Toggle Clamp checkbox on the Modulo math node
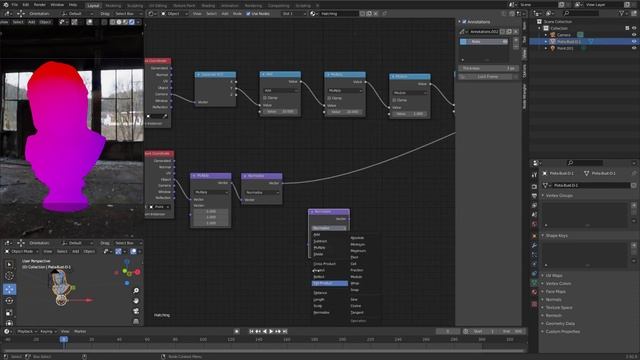 point(394,100)
